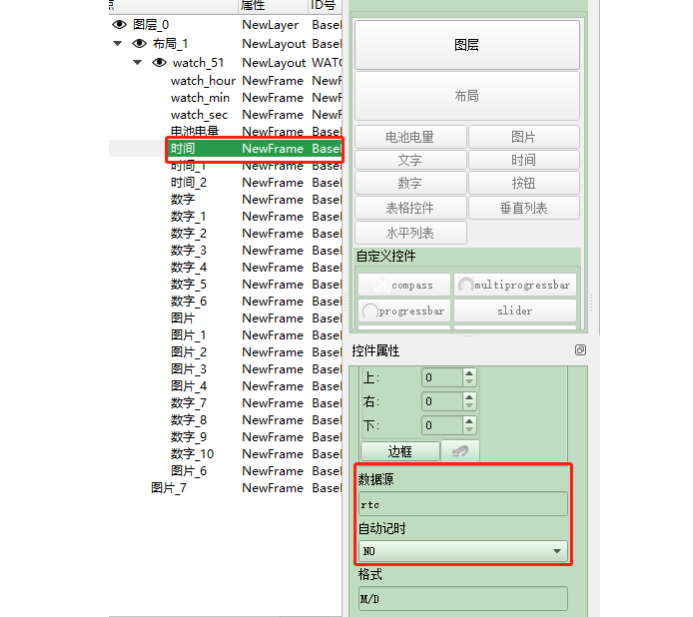Select the 图层_0 tree row
The height and width of the screenshot is (617, 693).
pyautogui.click(x=225, y=24)
